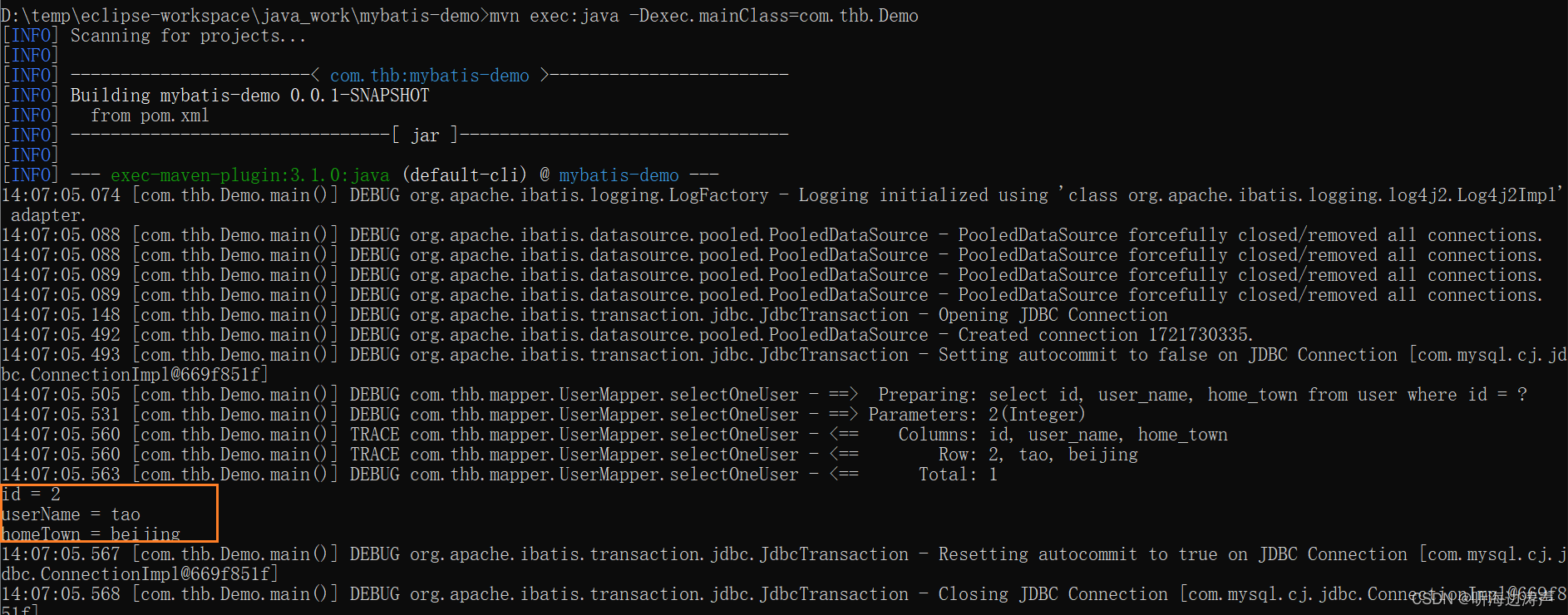The image size is (1568, 615).
Task: Click "Building mybatis-demo 0.0.1-SNAPSHOT" text
Action: pyautogui.click(x=249, y=96)
